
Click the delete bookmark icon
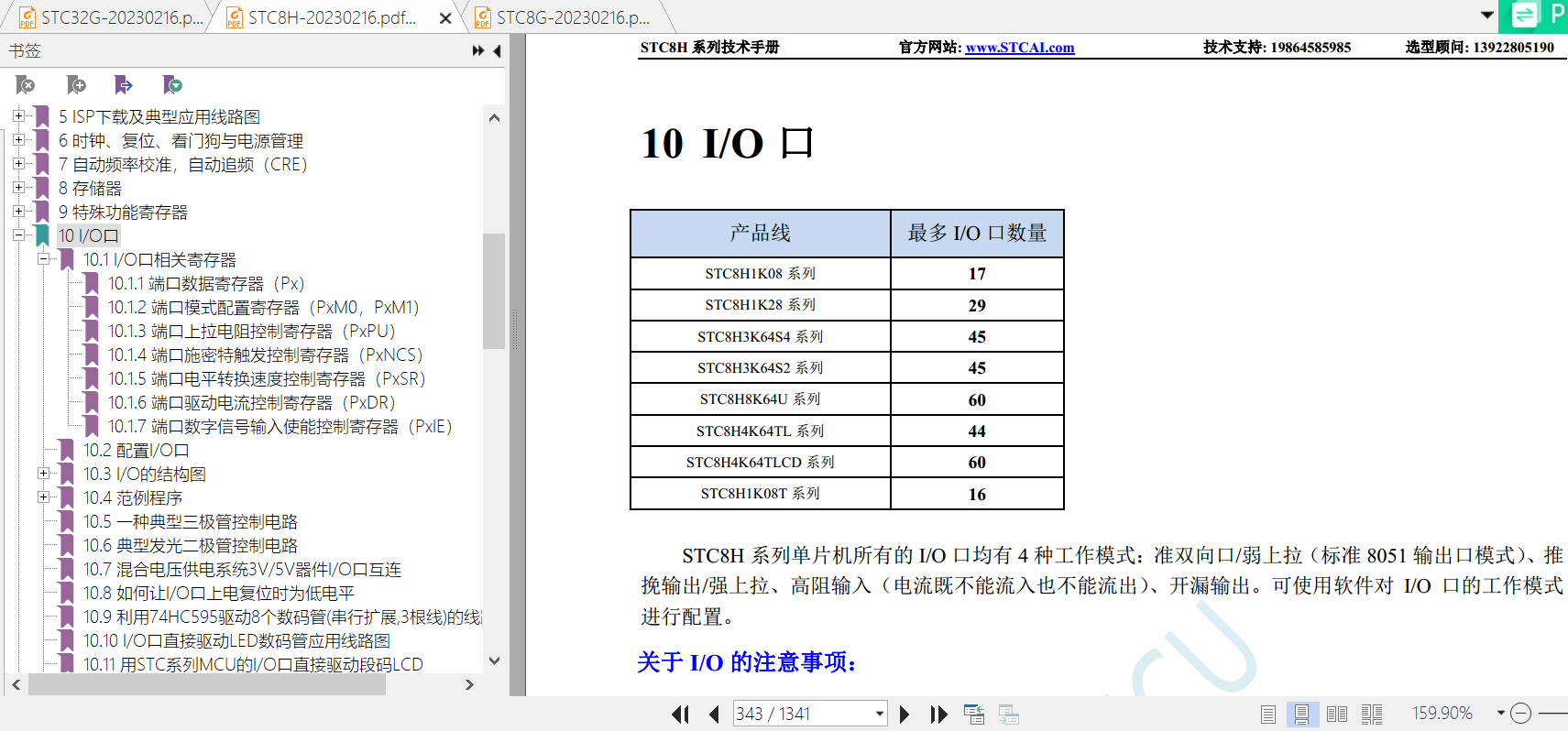26,85
